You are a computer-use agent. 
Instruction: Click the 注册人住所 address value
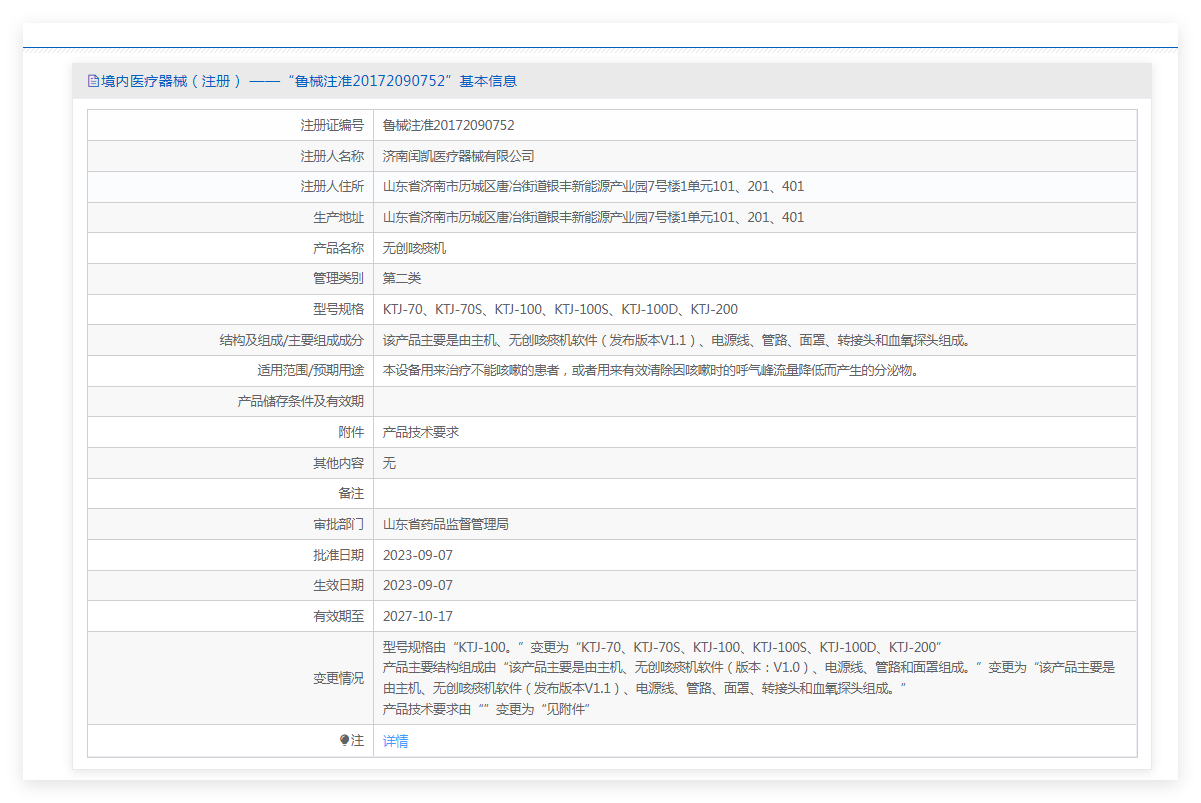click(593, 186)
